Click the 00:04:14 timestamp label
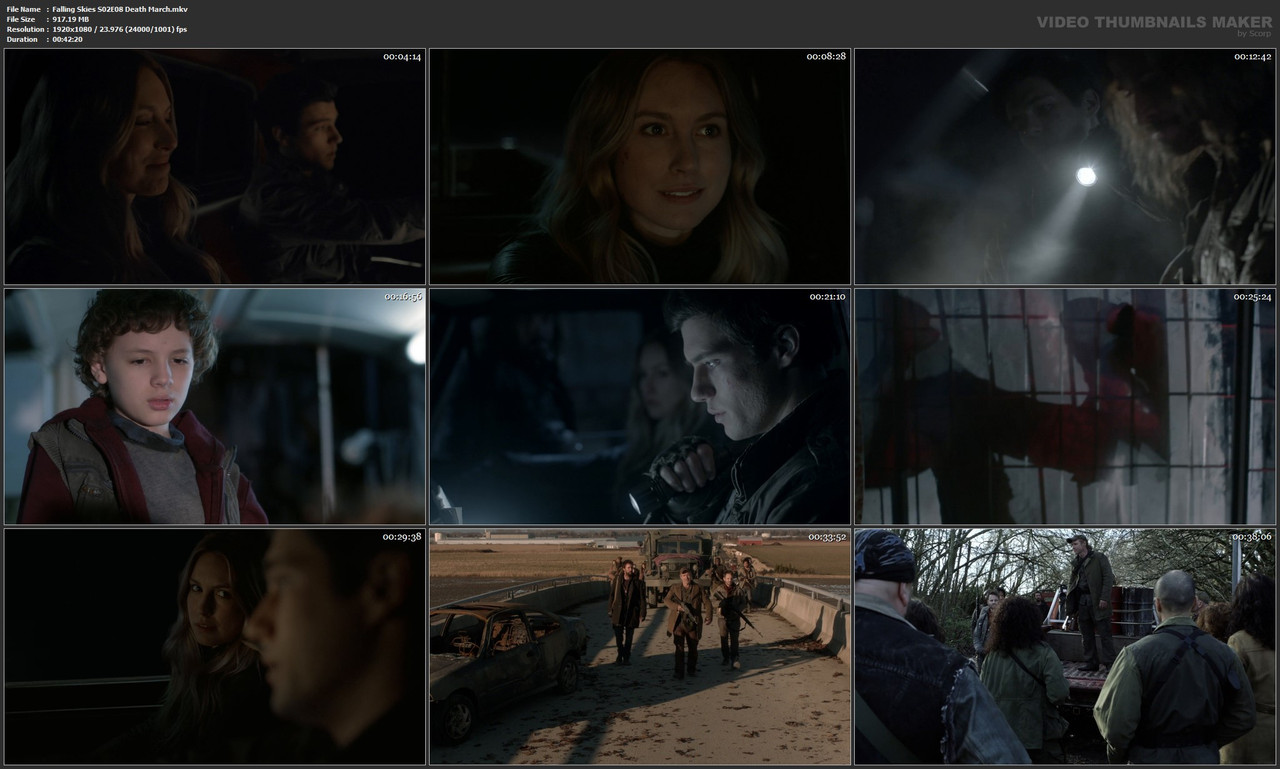Screen dimensions: 1280x769 404,57
